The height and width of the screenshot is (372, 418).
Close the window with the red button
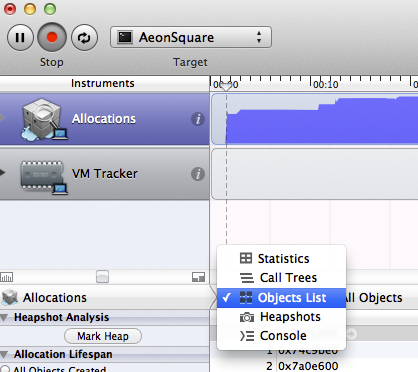[10, 9]
